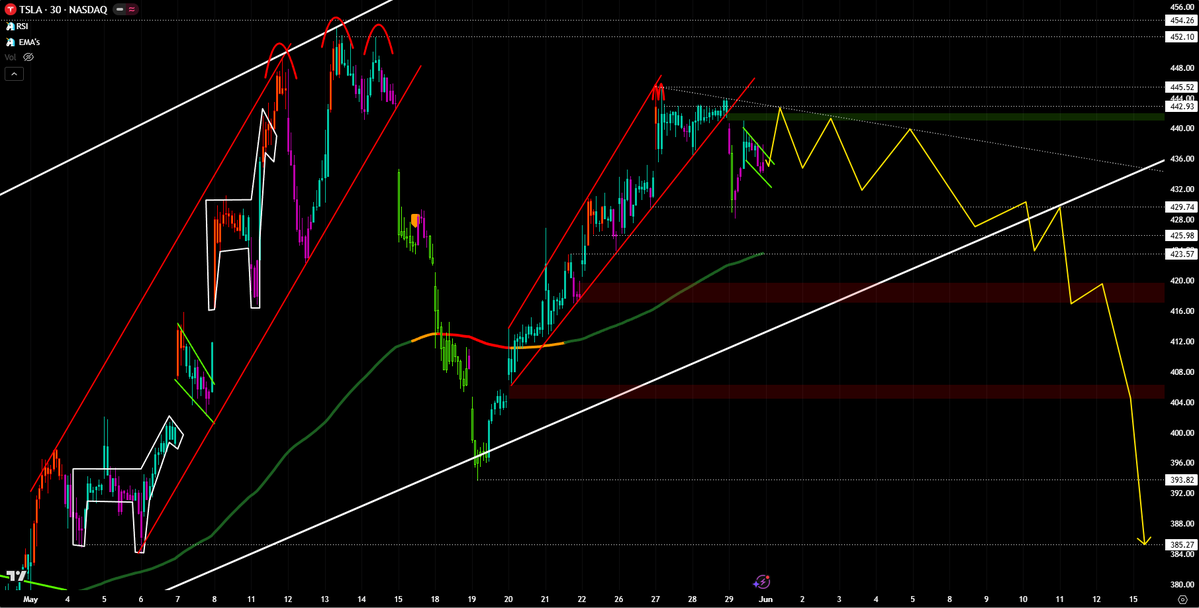The width and height of the screenshot is (1199, 608).
Task: Click the 400.00 tick on price axis
Action: click(x=1181, y=432)
